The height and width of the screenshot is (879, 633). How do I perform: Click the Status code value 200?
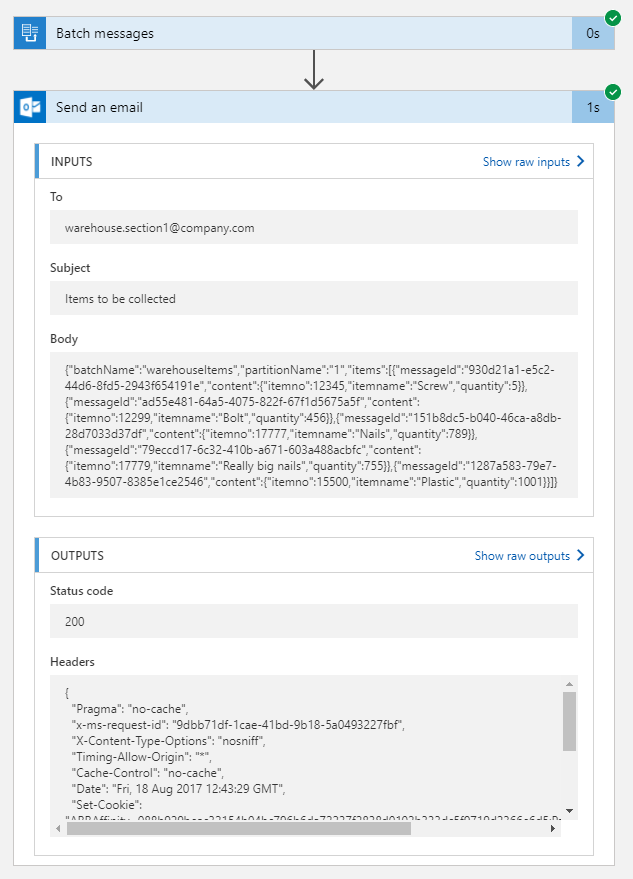75,622
